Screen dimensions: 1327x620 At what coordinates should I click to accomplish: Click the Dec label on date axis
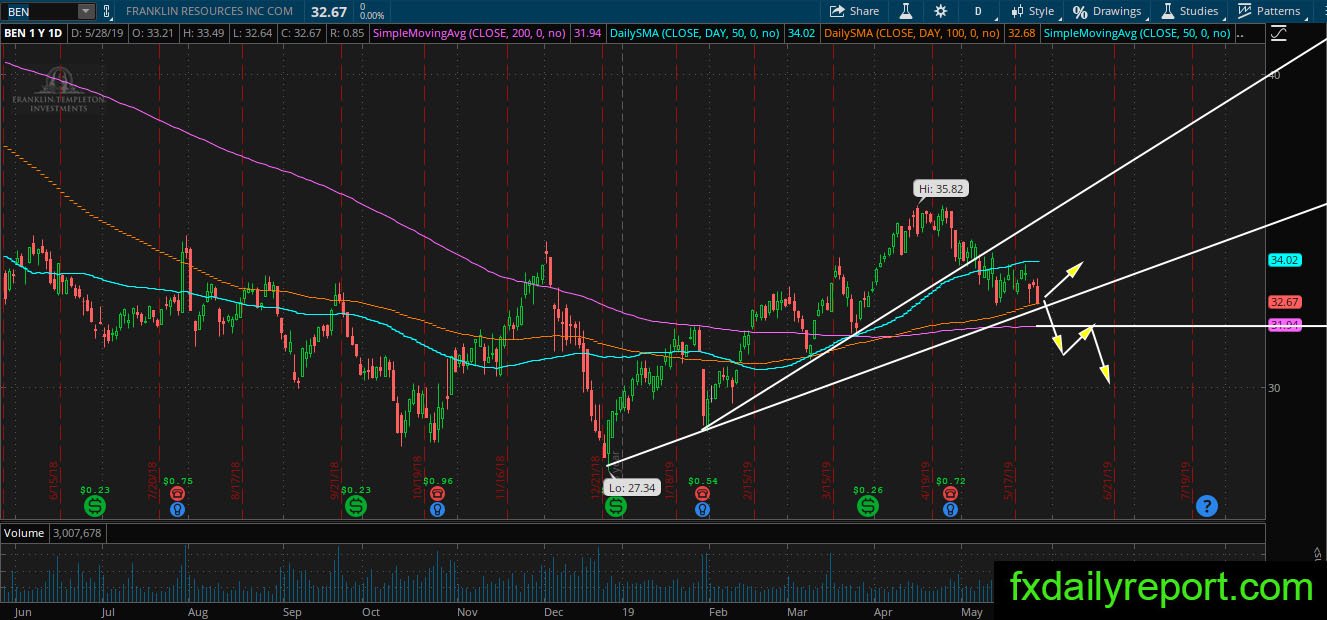point(552,610)
